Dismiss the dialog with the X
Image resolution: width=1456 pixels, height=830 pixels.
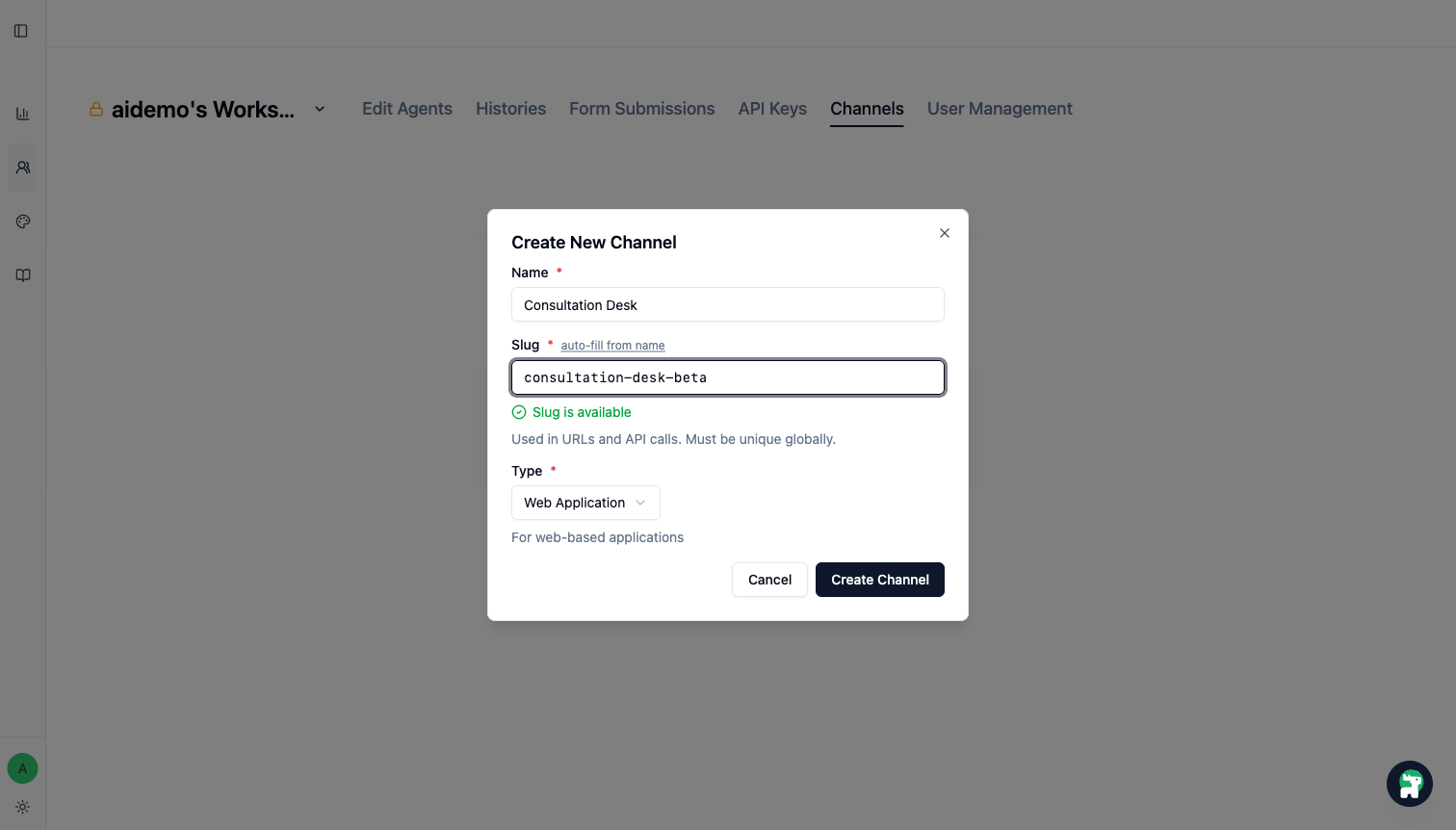944,233
